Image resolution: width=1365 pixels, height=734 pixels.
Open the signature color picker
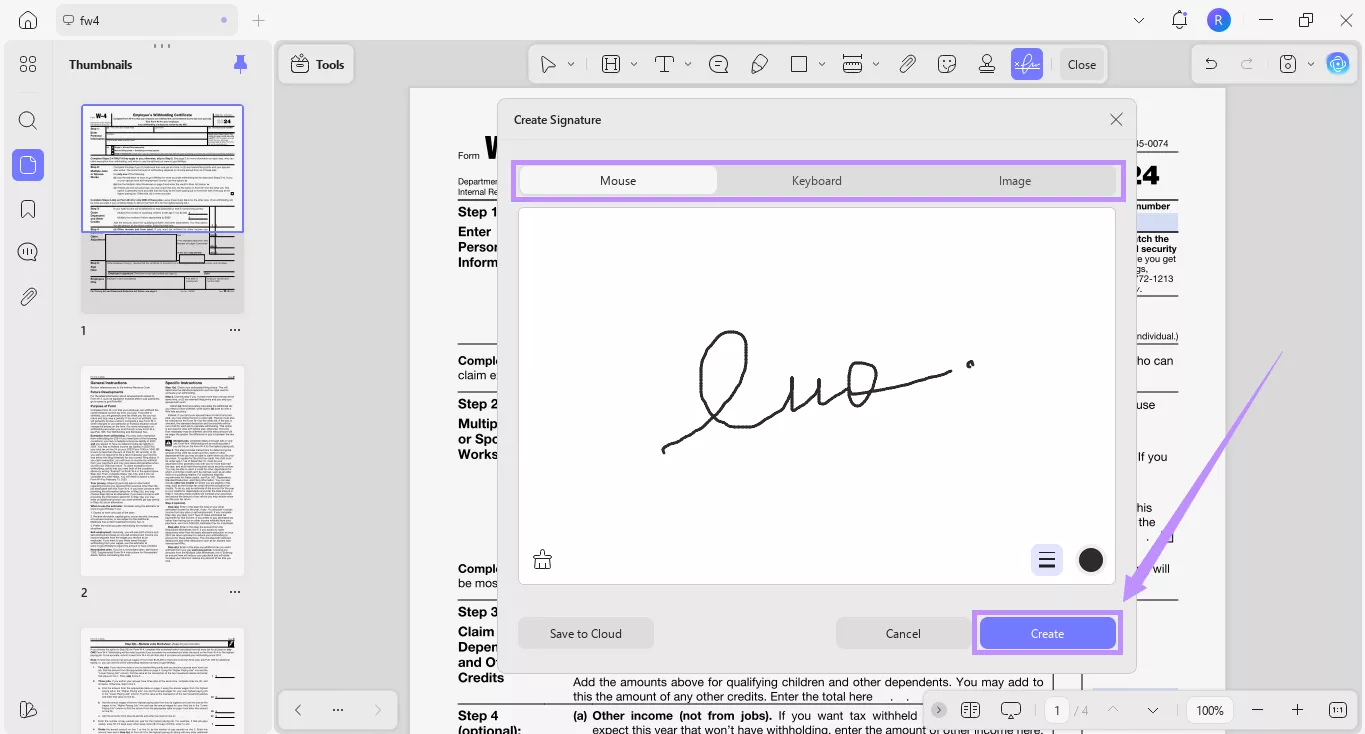(1090, 559)
